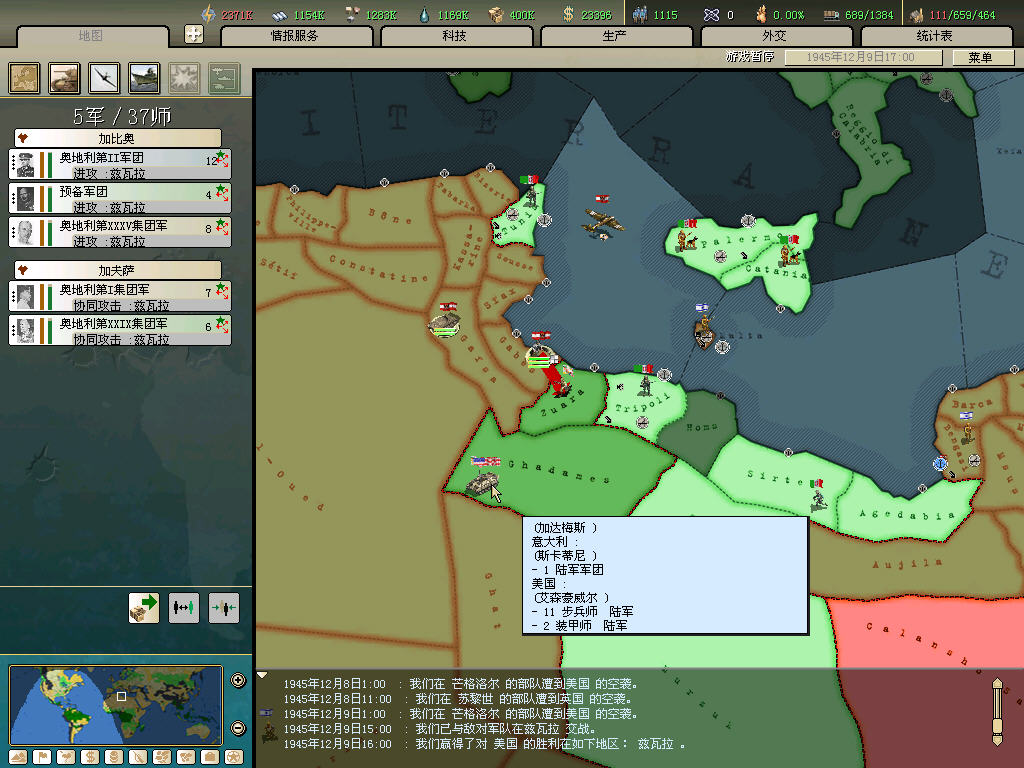The image size is (1024, 768).
Task: Switch to political map mode flag icon
Action: tap(42, 757)
